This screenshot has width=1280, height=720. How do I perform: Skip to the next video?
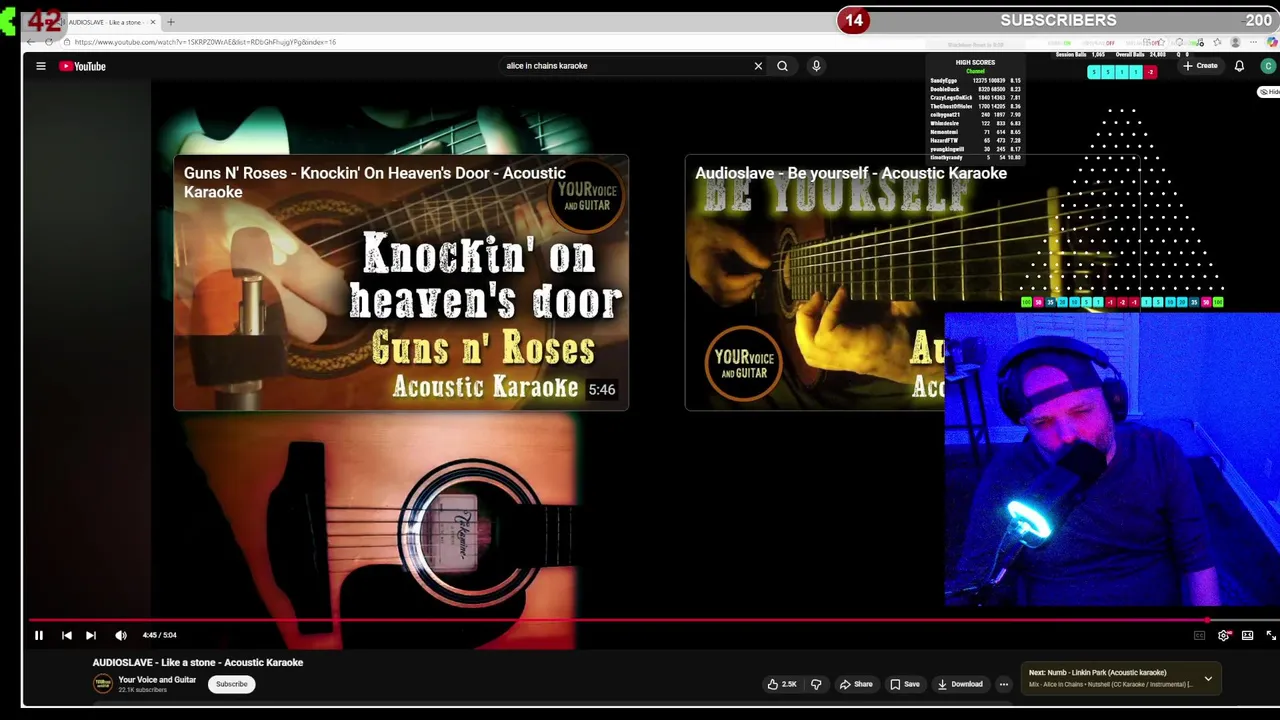coord(91,635)
